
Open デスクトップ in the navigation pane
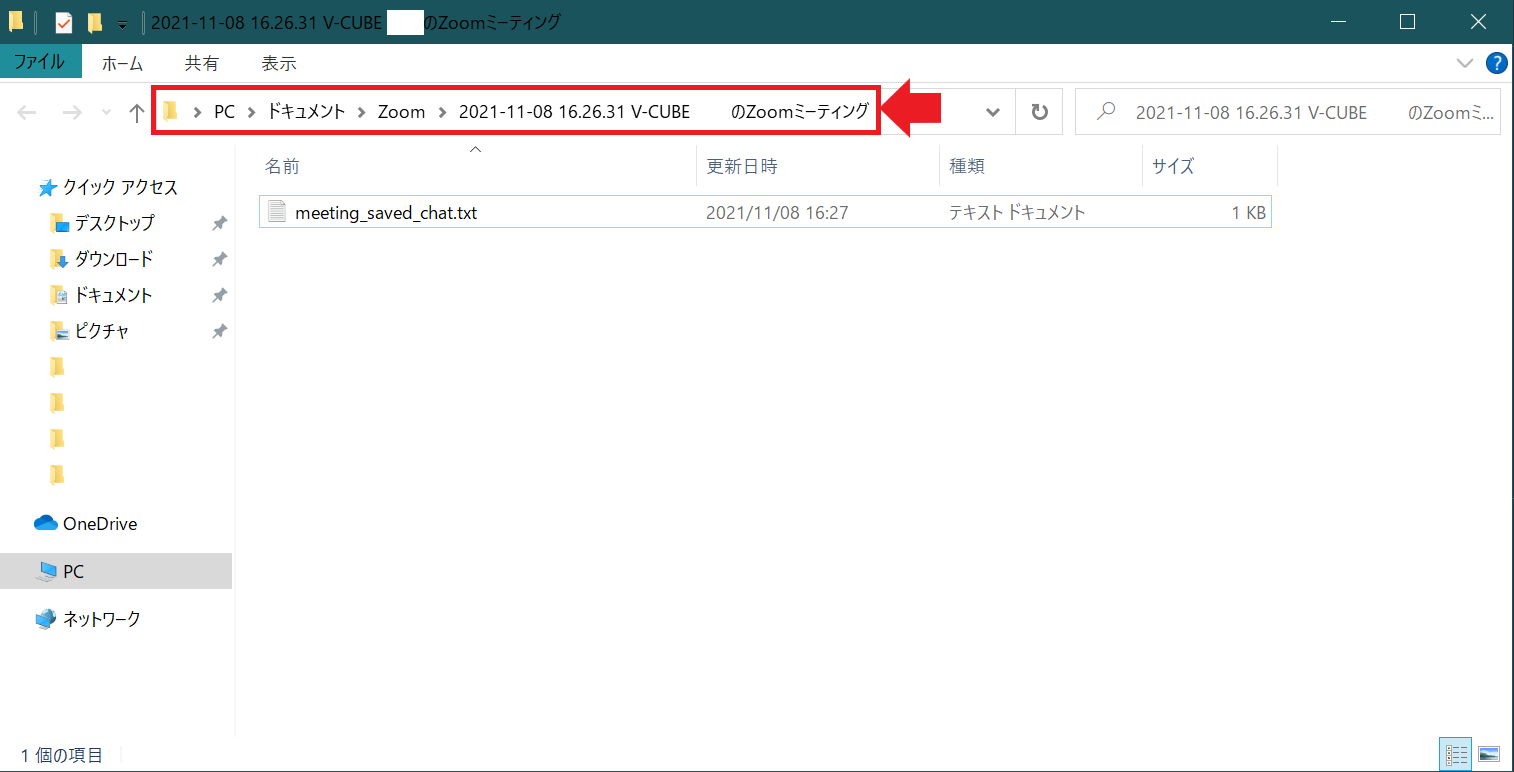click(x=115, y=223)
